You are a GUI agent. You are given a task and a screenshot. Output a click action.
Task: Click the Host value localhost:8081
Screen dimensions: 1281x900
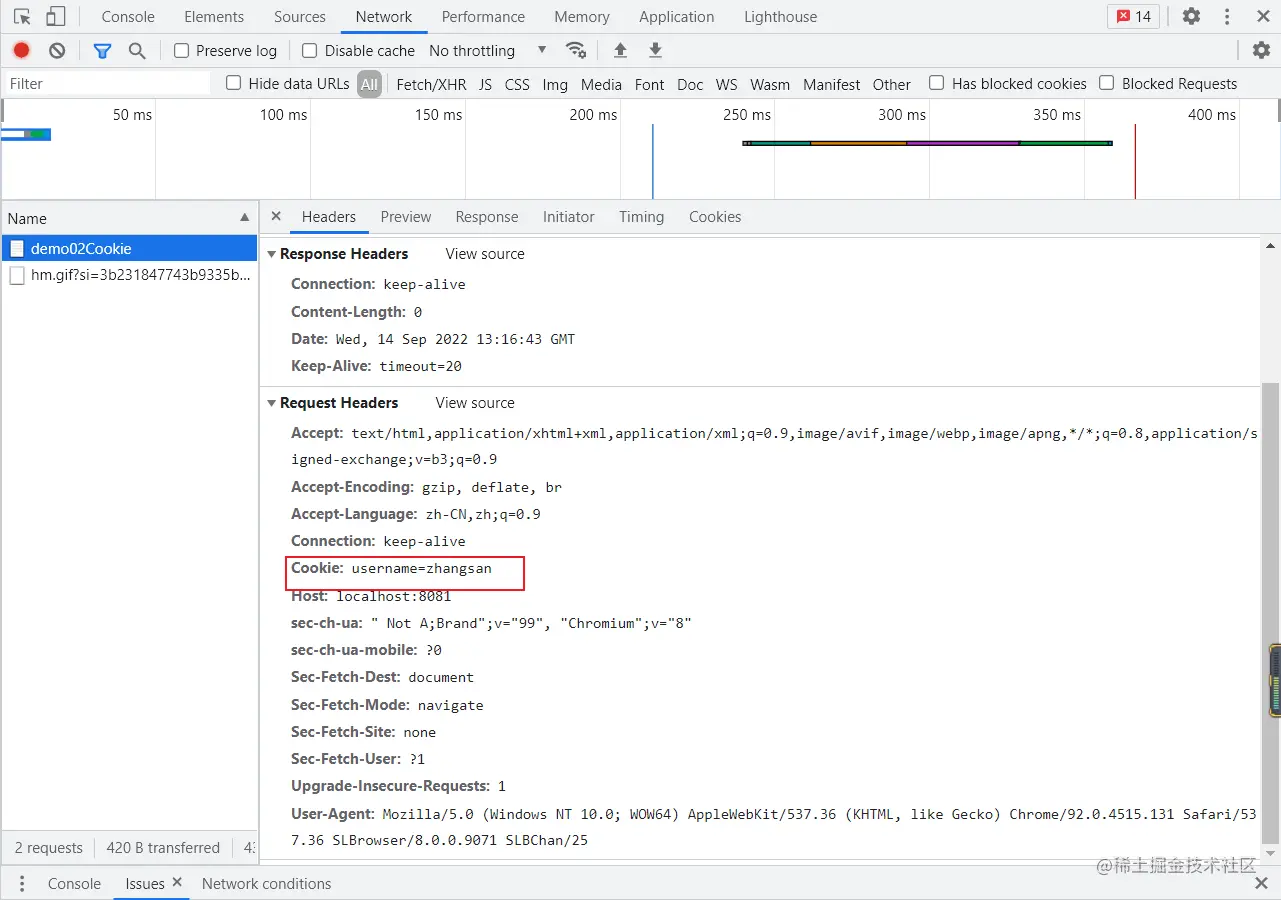[x=393, y=596]
